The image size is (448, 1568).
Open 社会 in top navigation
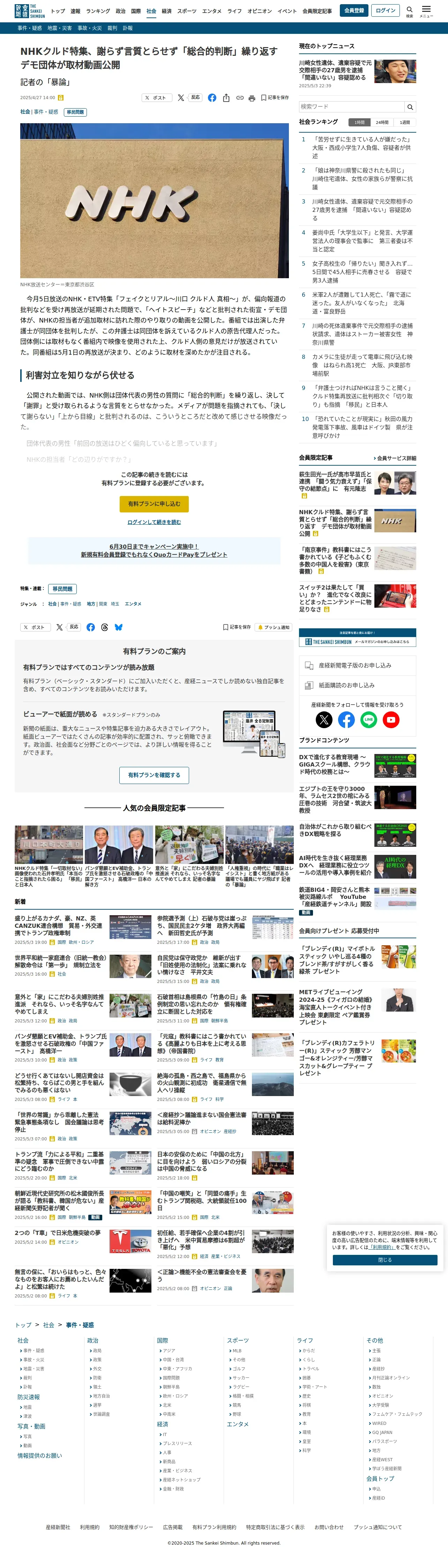click(x=151, y=11)
